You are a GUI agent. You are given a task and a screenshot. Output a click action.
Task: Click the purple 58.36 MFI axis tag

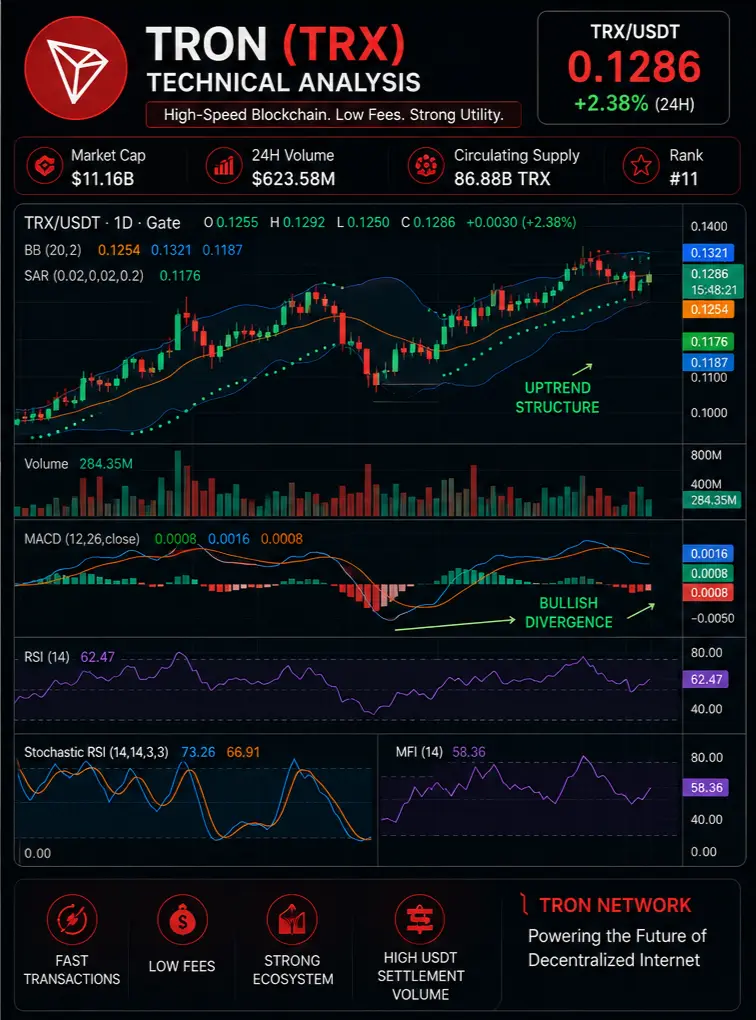[x=706, y=788]
